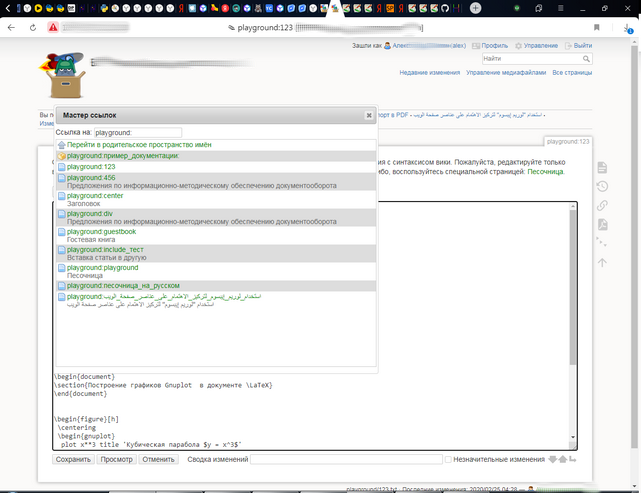
Task: Shrink edit window with down arrow icon
Action: [553, 459]
